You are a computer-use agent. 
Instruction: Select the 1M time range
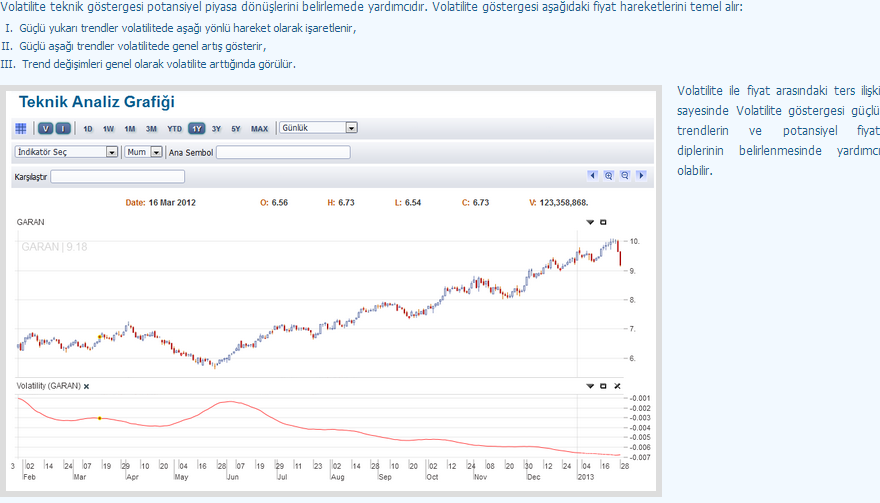(x=130, y=129)
